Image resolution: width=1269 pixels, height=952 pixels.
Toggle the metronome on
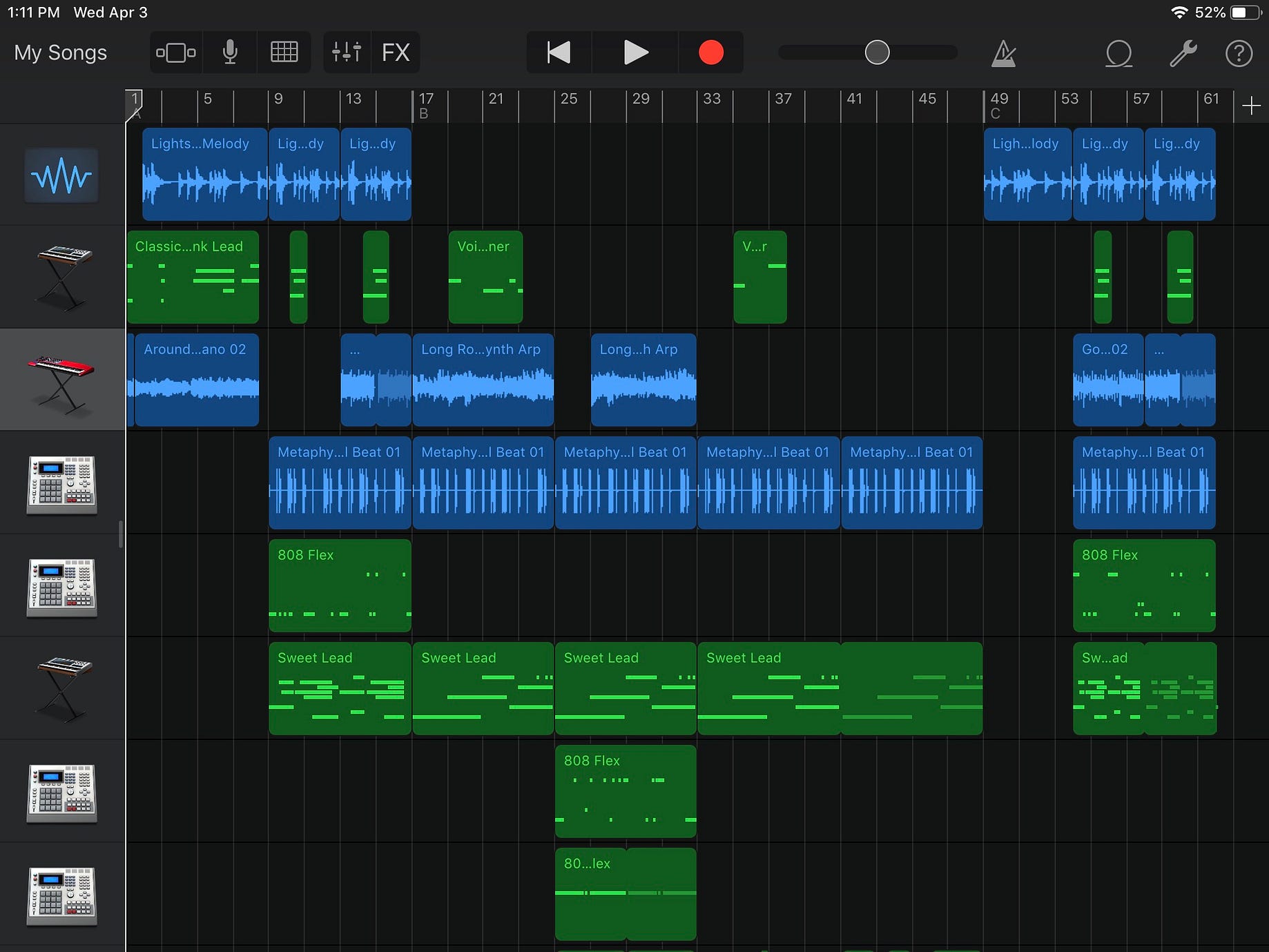1003,52
